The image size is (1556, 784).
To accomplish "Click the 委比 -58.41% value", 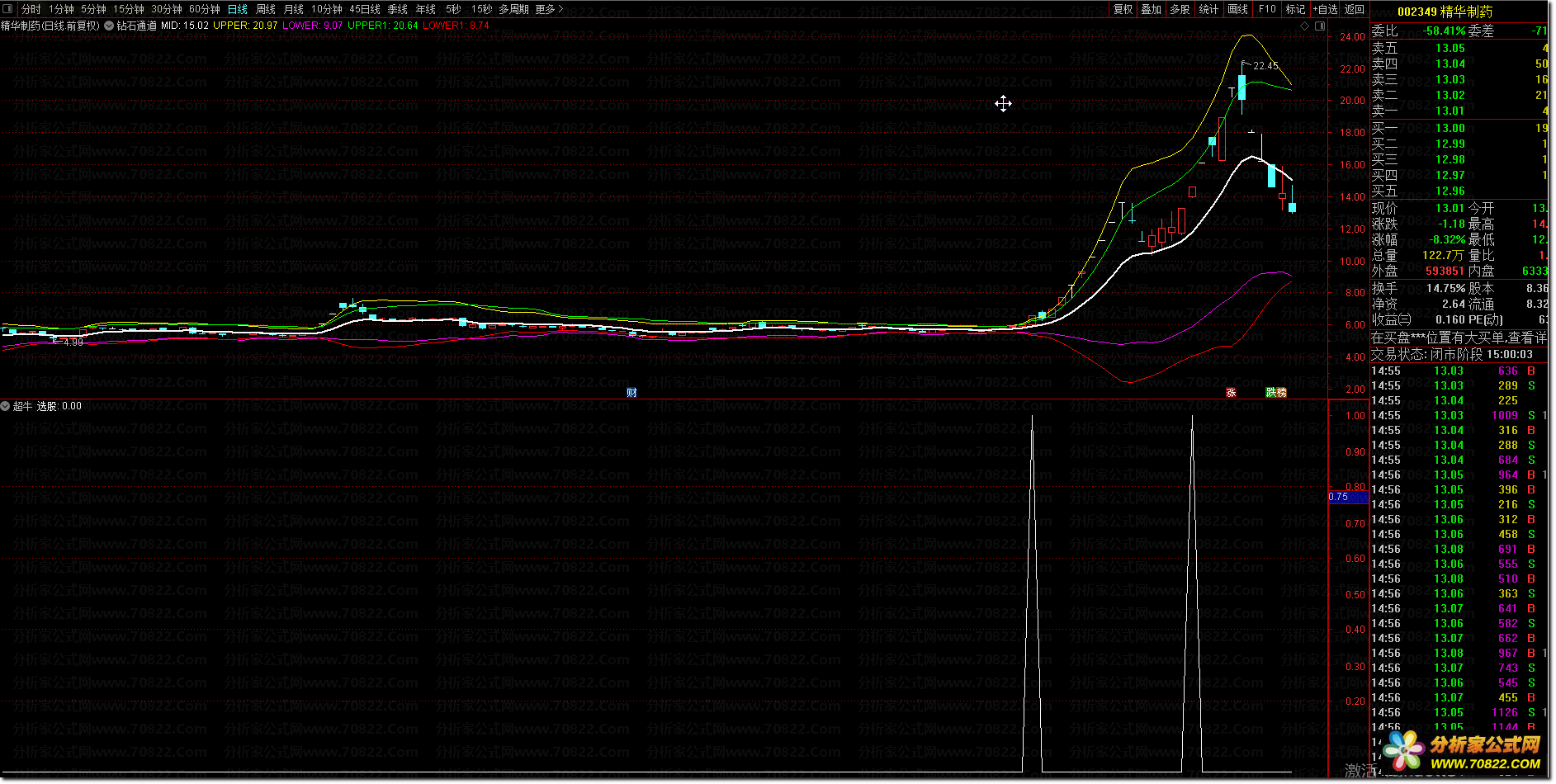I will [1444, 31].
